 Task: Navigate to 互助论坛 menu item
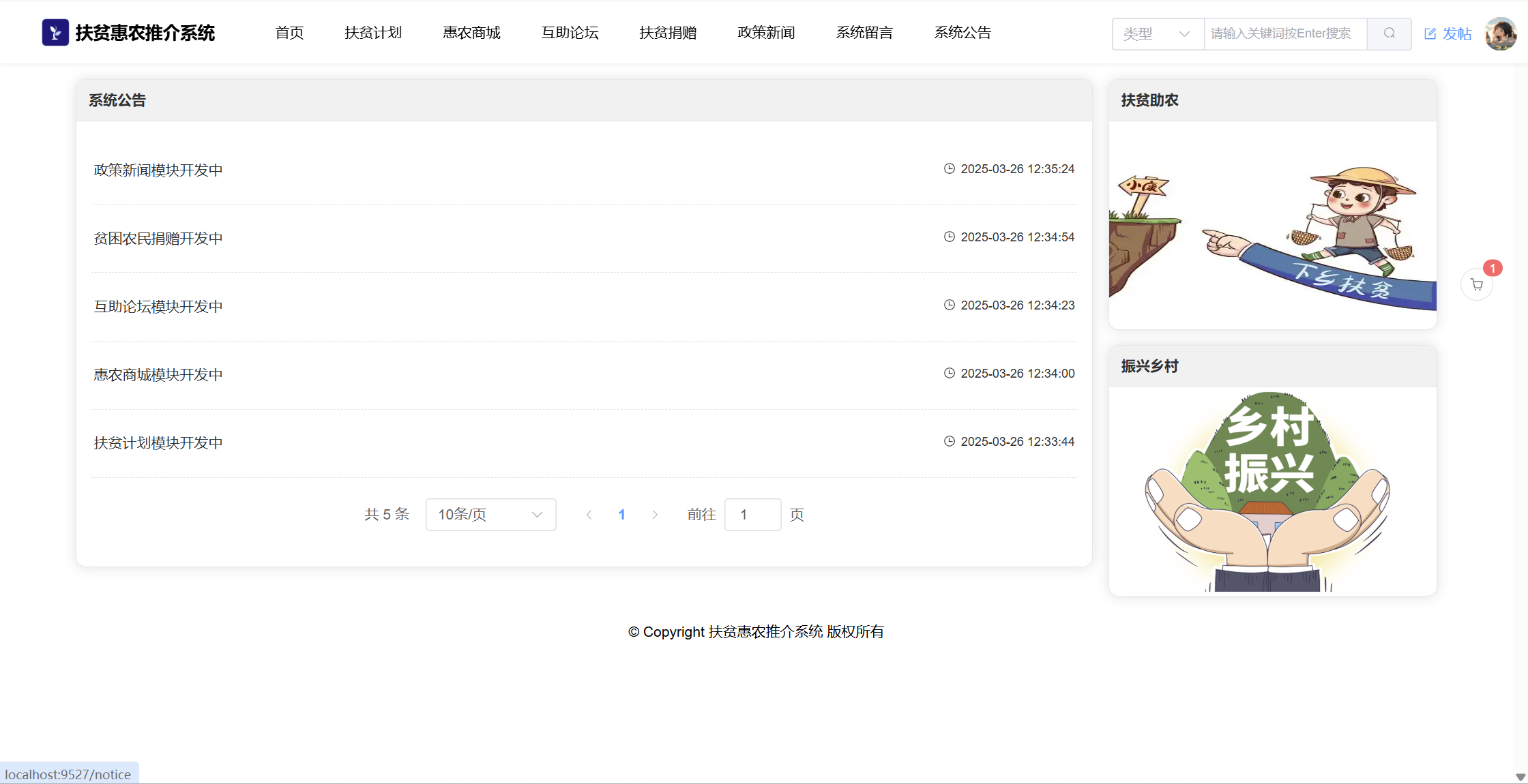tap(570, 33)
